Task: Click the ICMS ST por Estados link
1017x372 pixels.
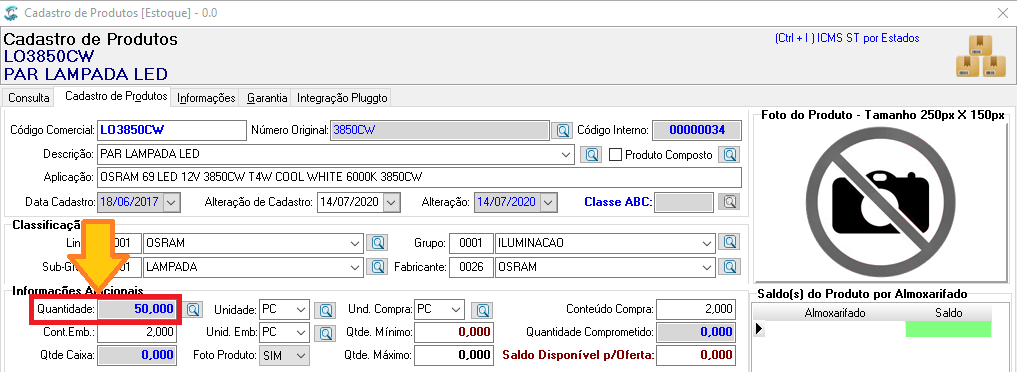Action: coord(847,38)
